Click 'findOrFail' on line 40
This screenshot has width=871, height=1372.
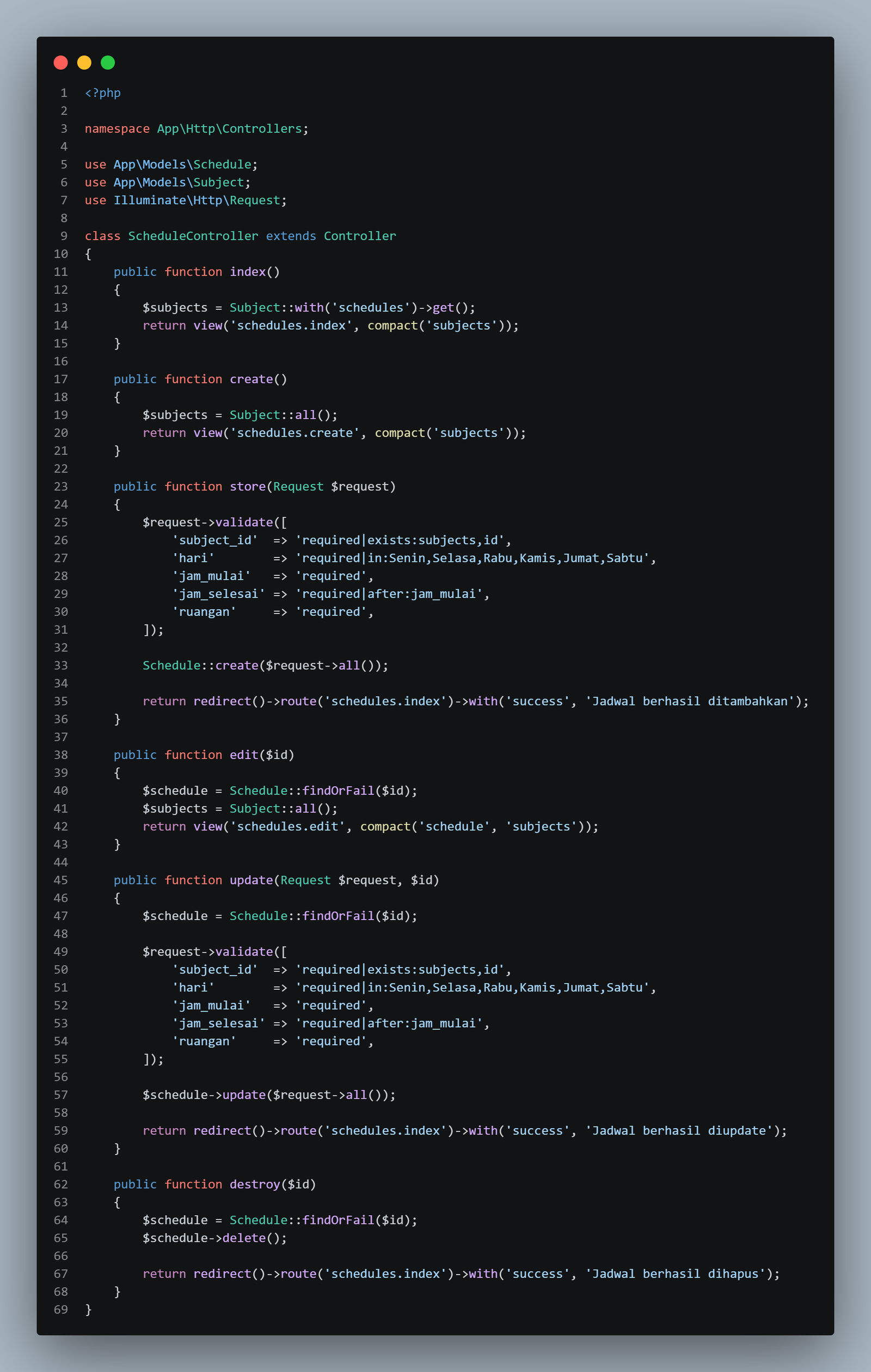click(x=338, y=791)
